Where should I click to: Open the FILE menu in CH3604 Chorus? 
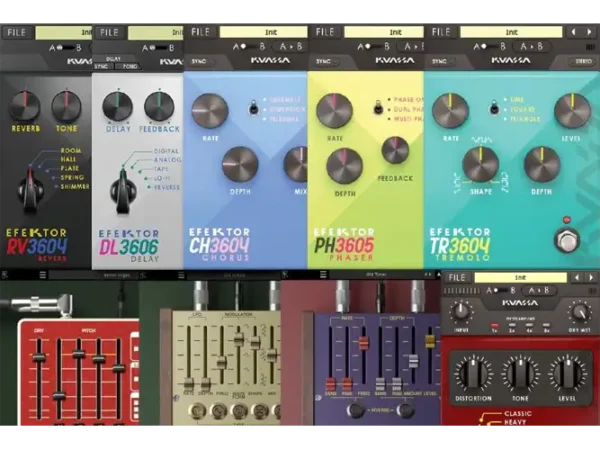point(201,32)
